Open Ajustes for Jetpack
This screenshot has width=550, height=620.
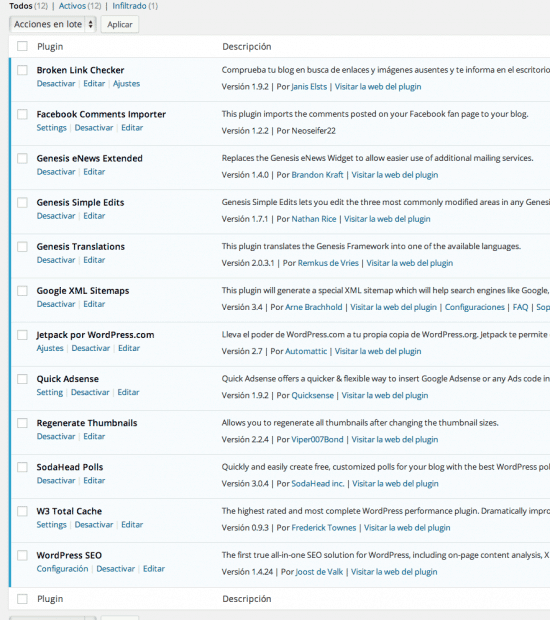click(x=50, y=348)
